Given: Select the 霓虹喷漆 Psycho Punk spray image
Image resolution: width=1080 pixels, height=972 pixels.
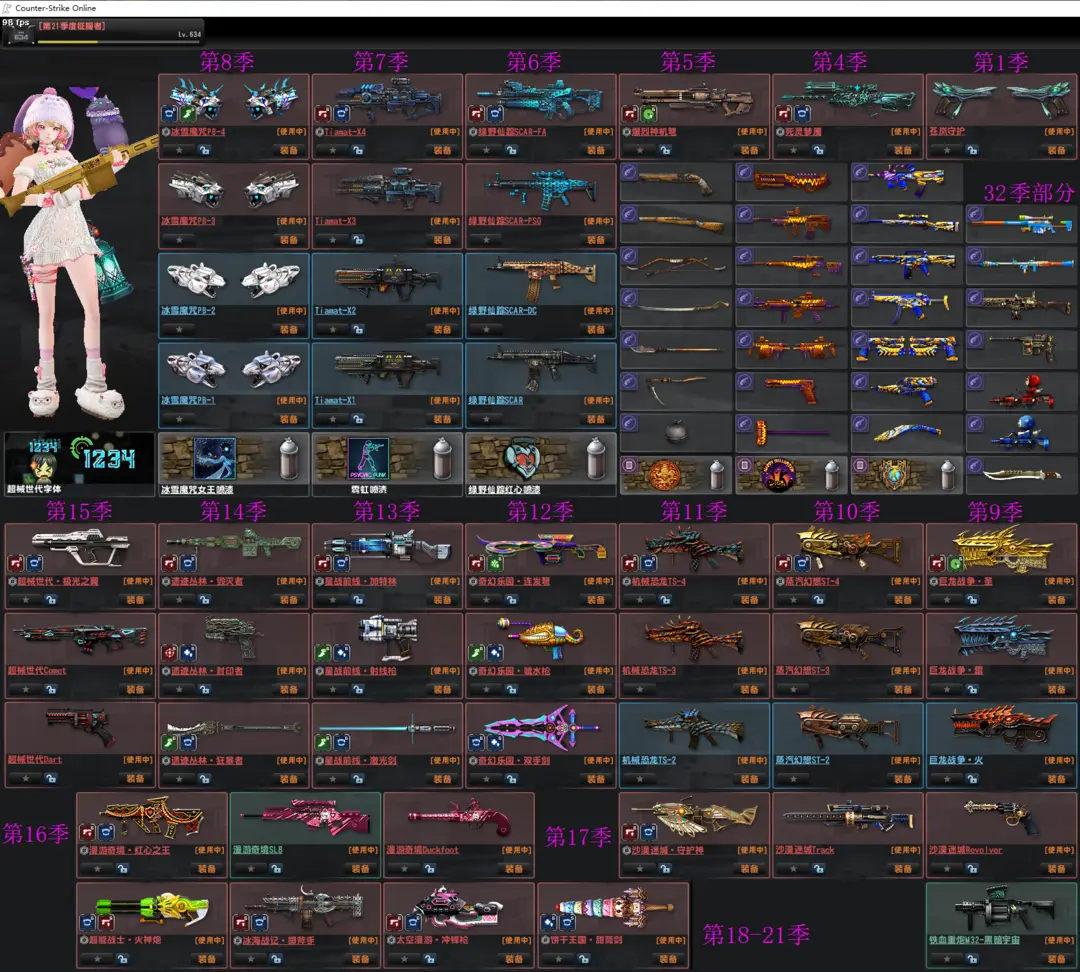Looking at the screenshot, I should point(368,458).
